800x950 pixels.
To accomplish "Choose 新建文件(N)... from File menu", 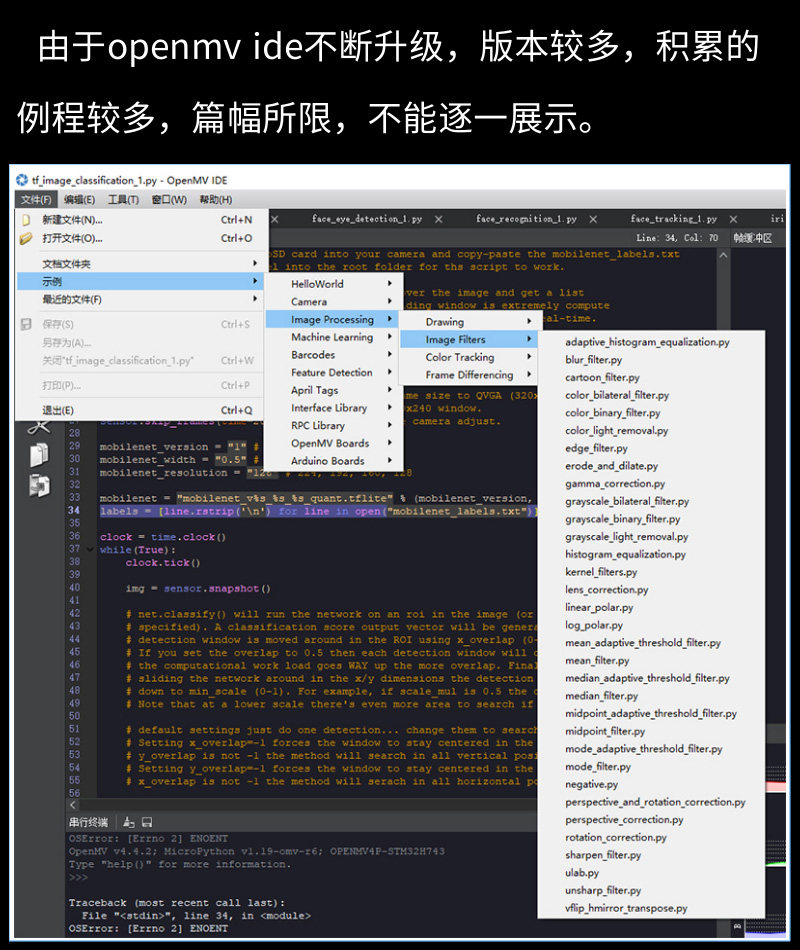I will [x=139, y=220].
